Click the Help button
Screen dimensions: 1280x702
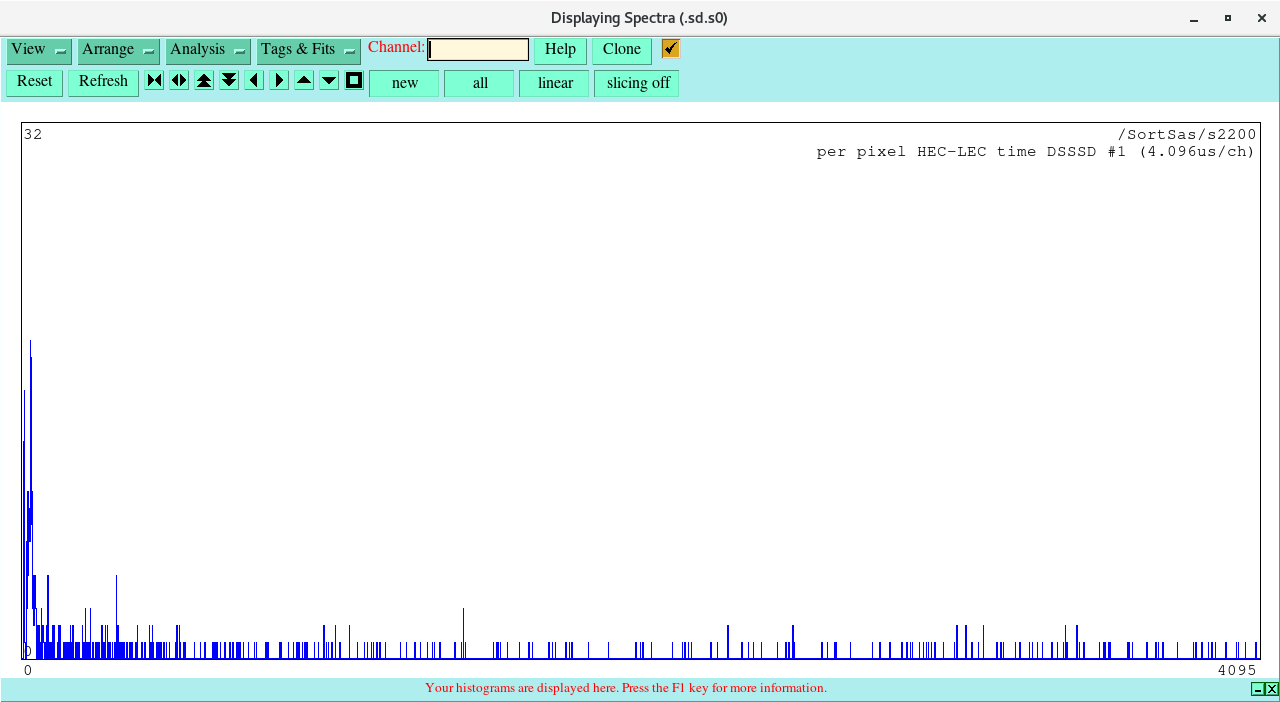pos(560,50)
